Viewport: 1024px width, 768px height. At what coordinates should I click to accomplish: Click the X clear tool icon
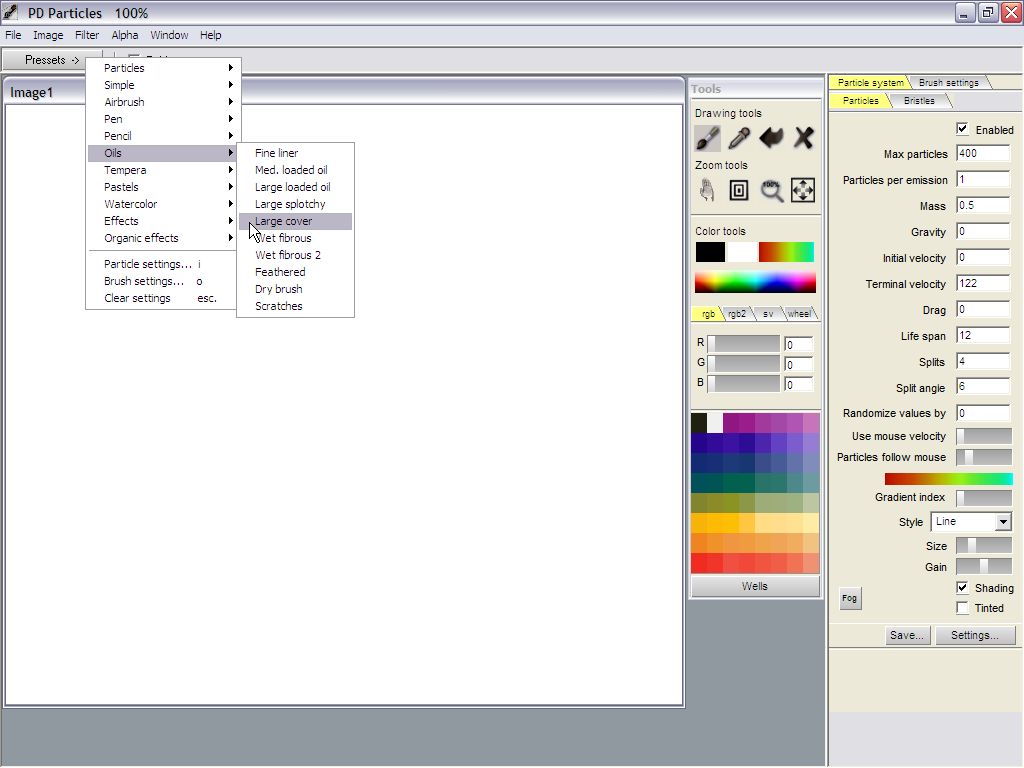tap(803, 137)
